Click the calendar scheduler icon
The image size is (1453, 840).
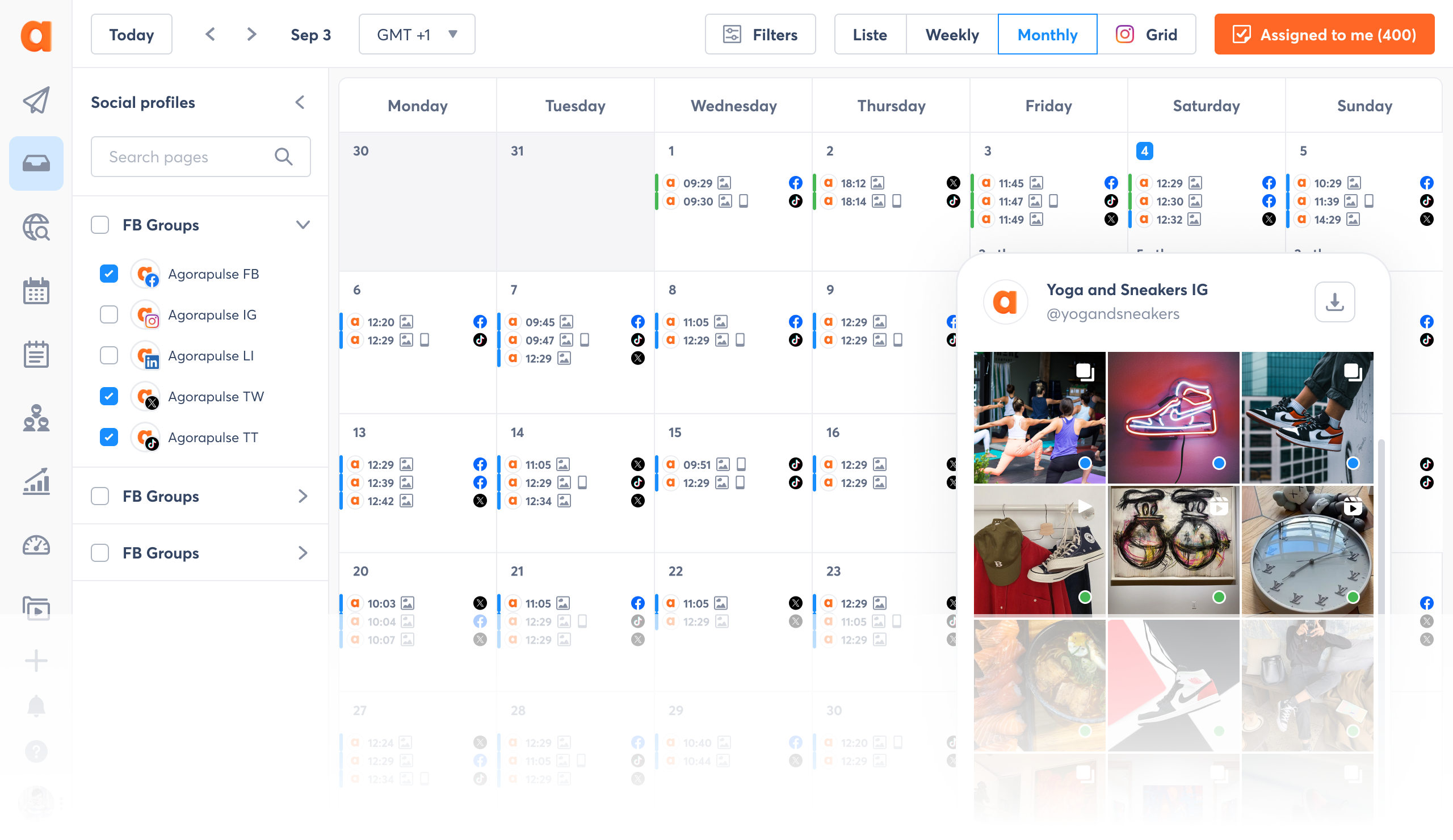pos(36,292)
